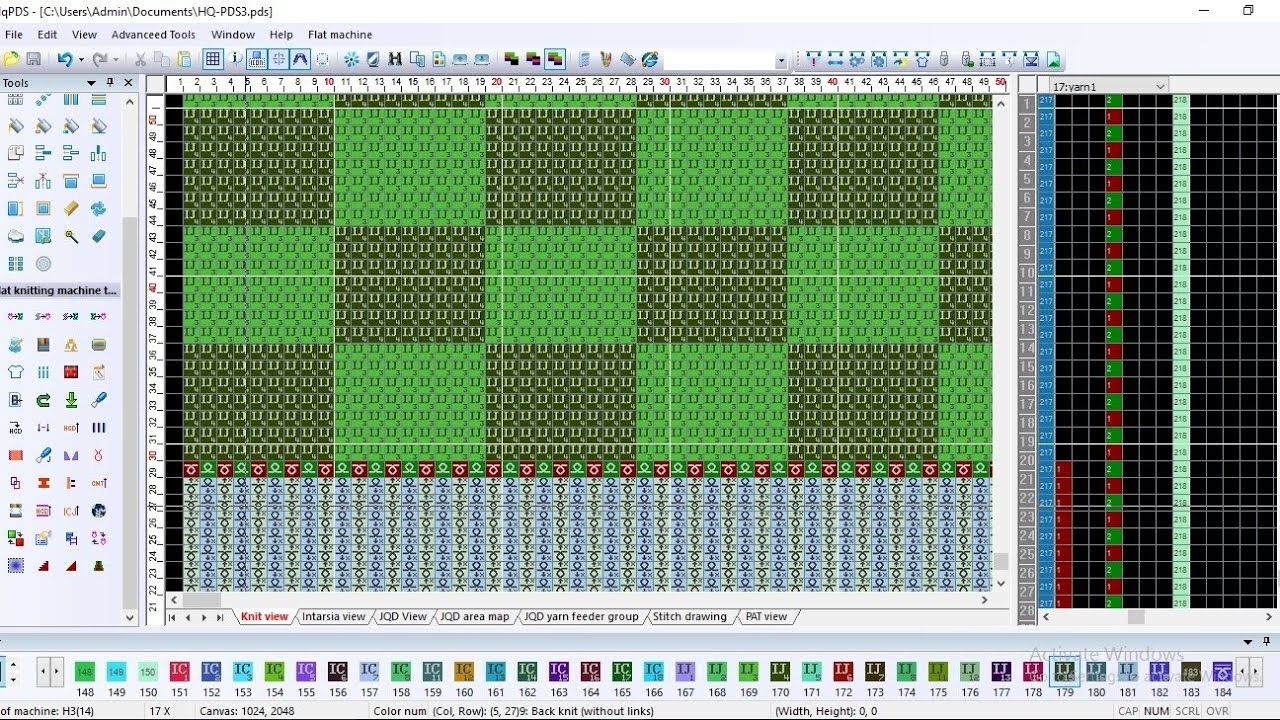Click the machine gear settings icon
This screenshot has height=720, width=1280.
(878, 60)
